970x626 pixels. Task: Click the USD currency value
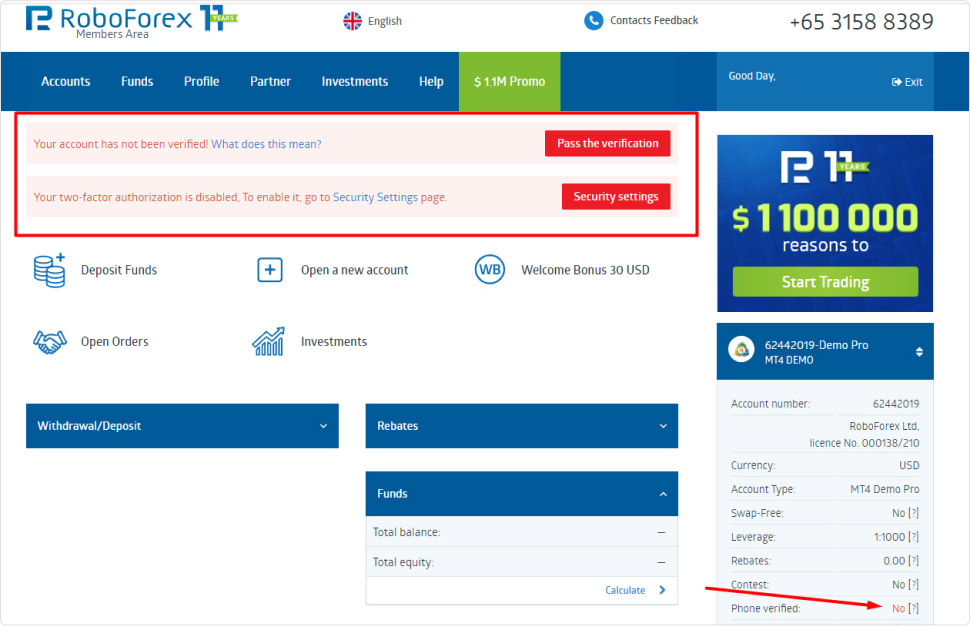pyautogui.click(x=909, y=465)
